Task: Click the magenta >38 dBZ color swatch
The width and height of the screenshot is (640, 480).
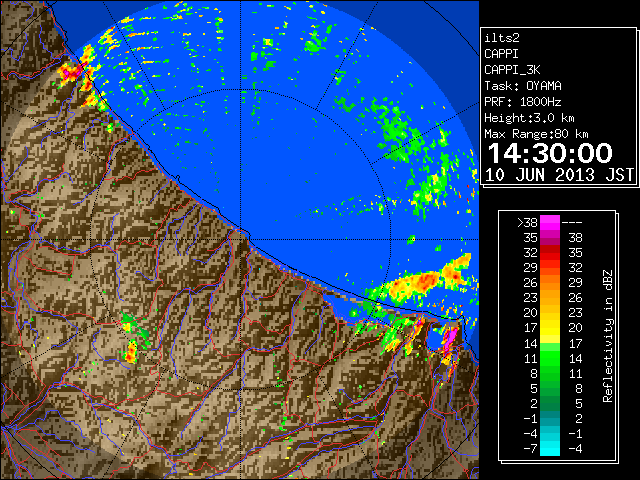Action: (549, 222)
